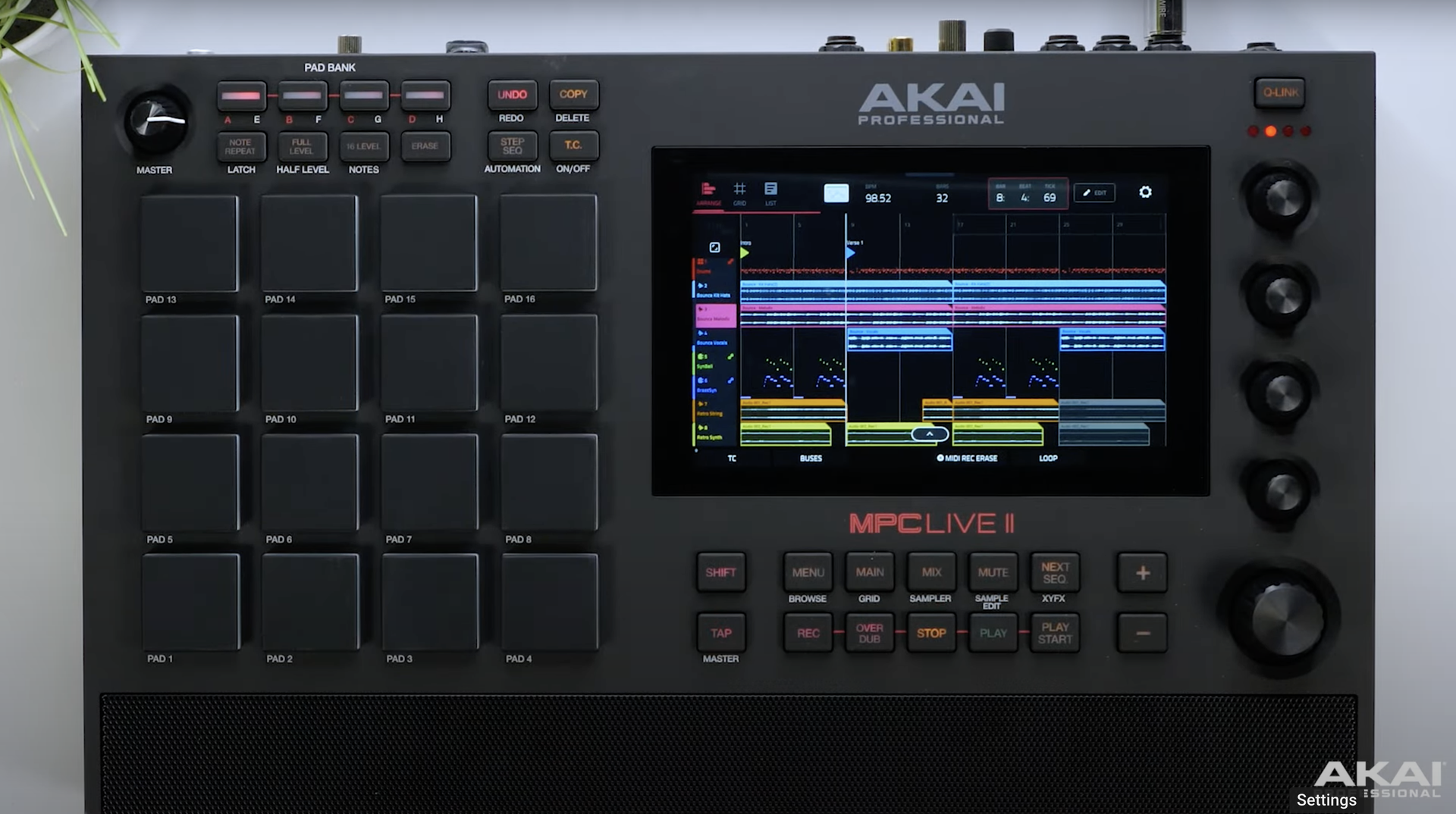Open the Grid view icon on touchscreen

(740, 189)
